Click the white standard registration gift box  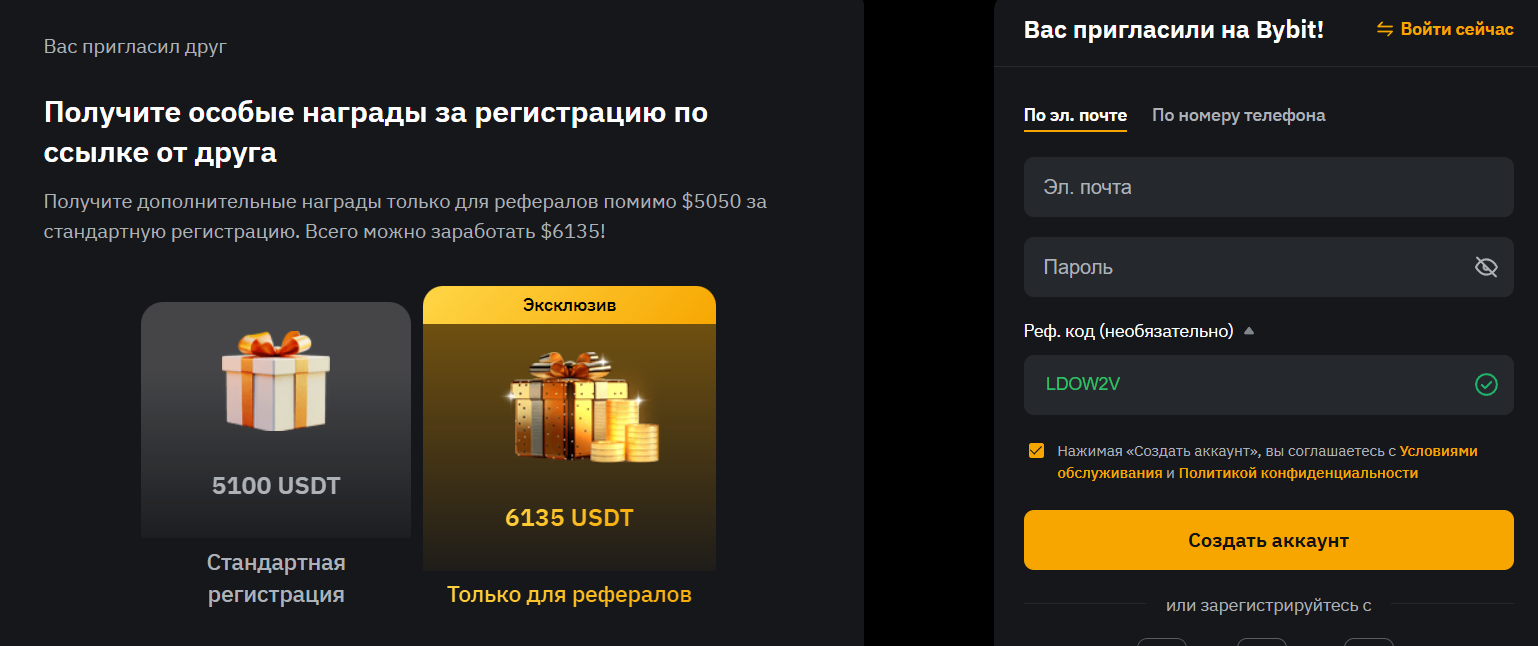point(275,381)
